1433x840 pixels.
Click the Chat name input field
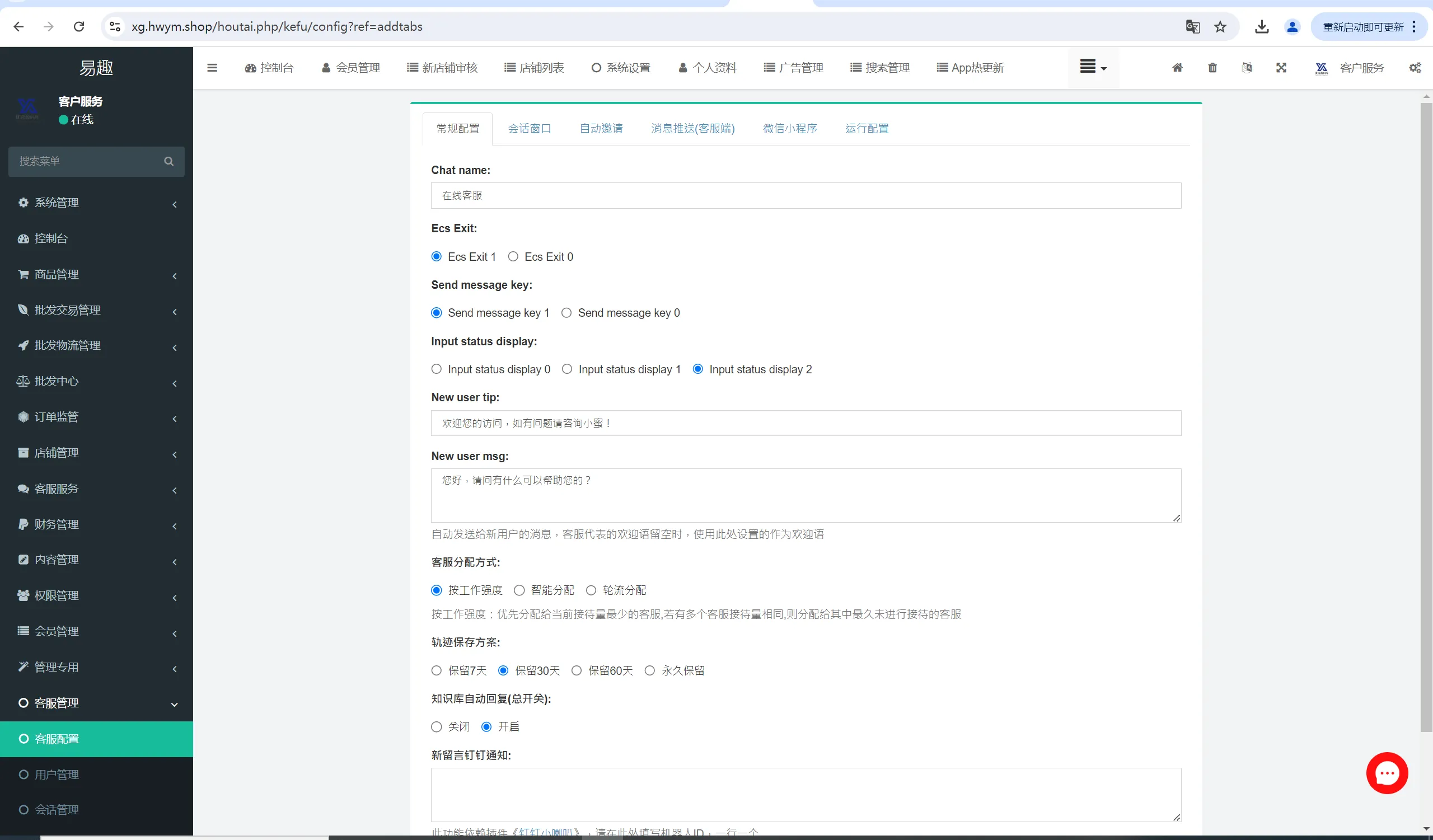(805, 195)
